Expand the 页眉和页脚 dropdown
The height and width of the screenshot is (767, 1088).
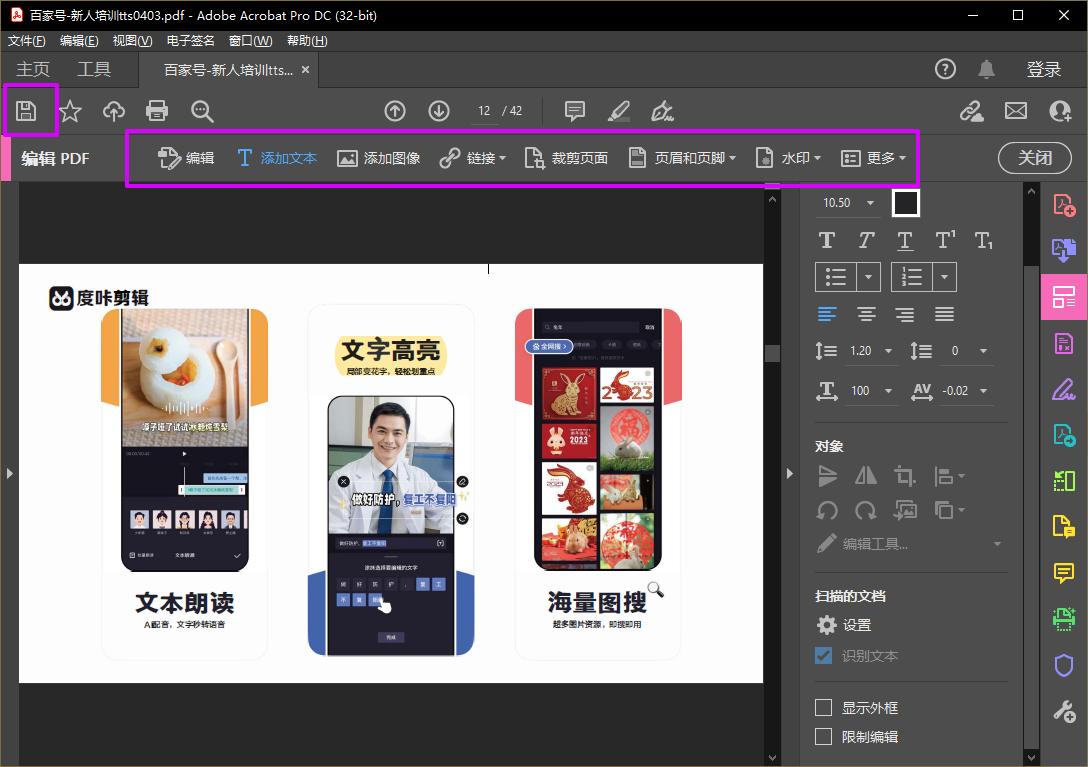tap(682, 158)
